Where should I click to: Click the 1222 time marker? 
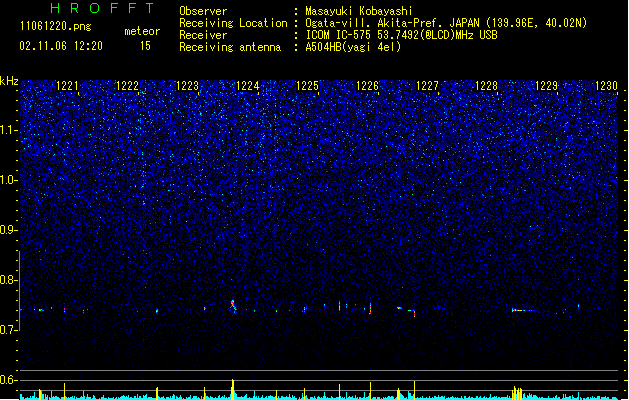coord(127,86)
